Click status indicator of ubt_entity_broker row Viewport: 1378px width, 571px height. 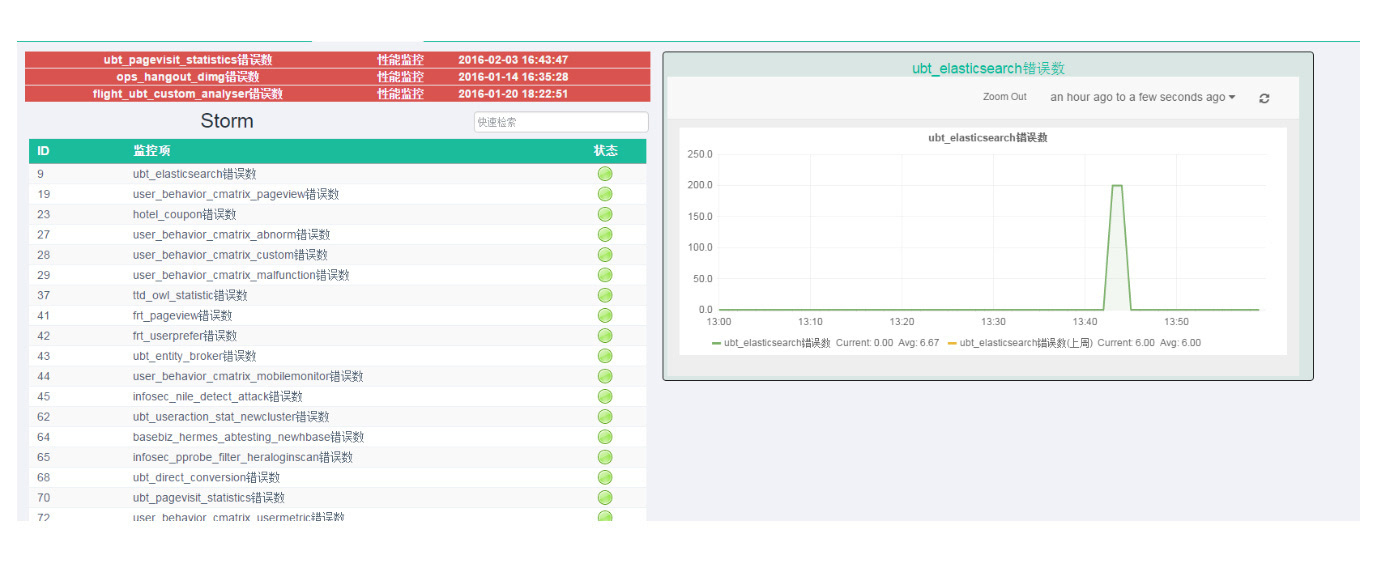pos(605,356)
